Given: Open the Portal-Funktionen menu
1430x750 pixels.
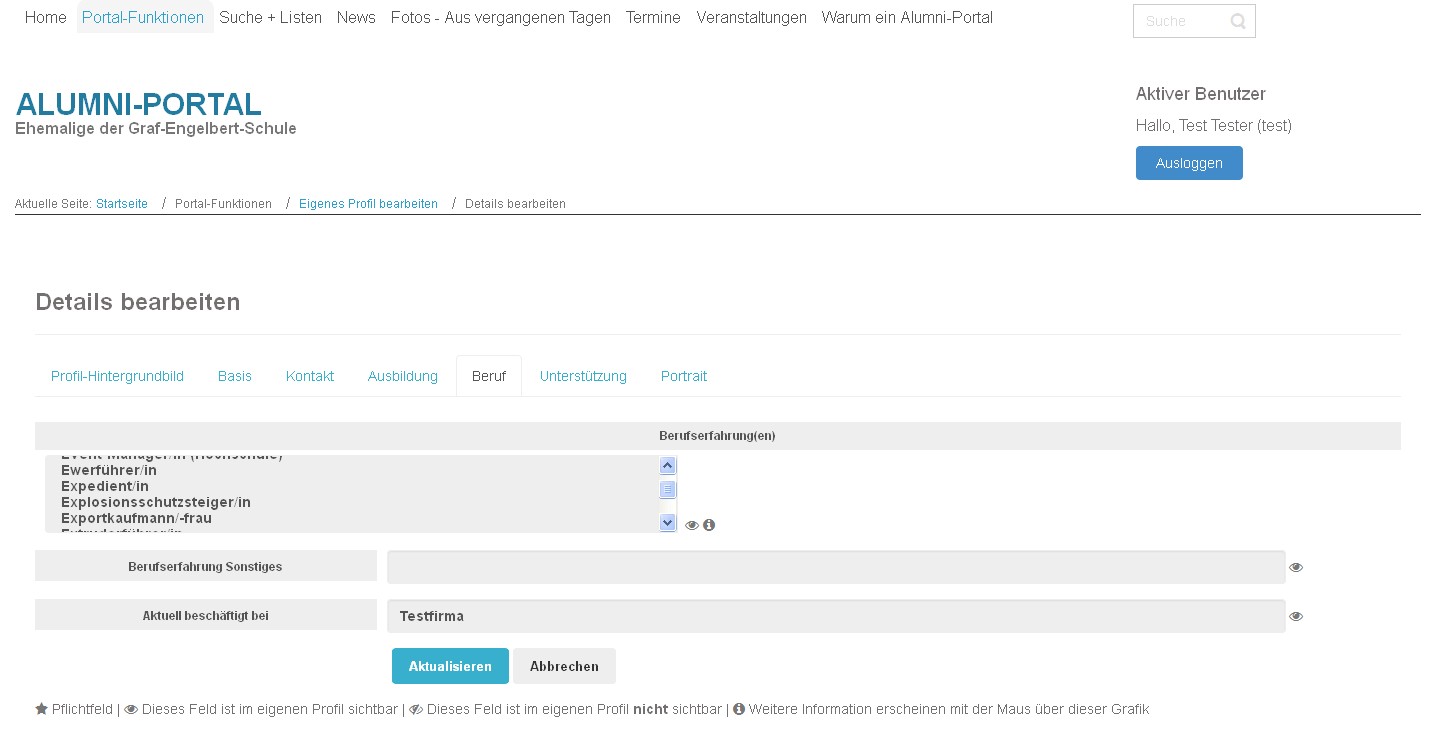Looking at the screenshot, I should [x=143, y=18].
